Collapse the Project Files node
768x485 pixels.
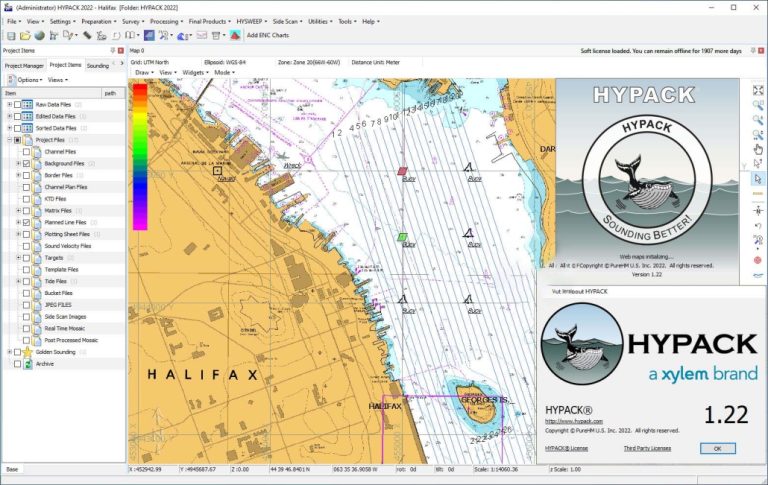(x=9, y=140)
